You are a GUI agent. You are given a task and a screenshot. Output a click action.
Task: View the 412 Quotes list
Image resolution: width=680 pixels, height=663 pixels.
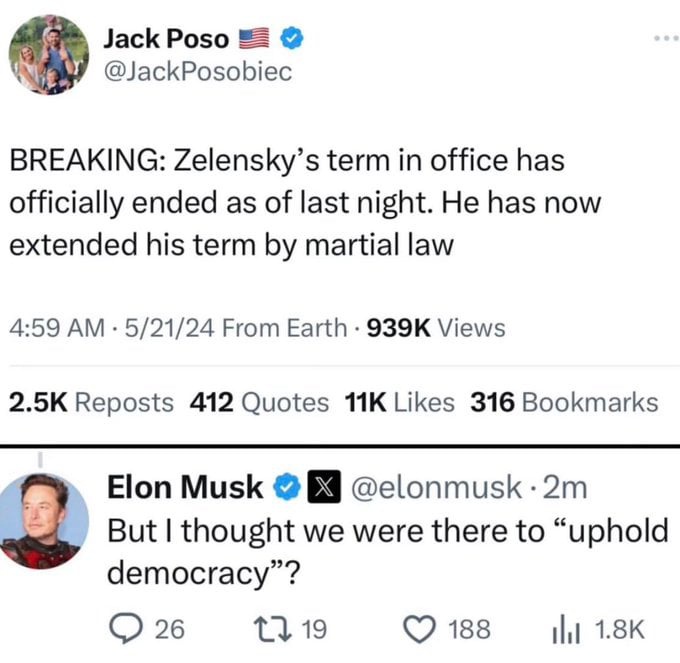tap(259, 402)
